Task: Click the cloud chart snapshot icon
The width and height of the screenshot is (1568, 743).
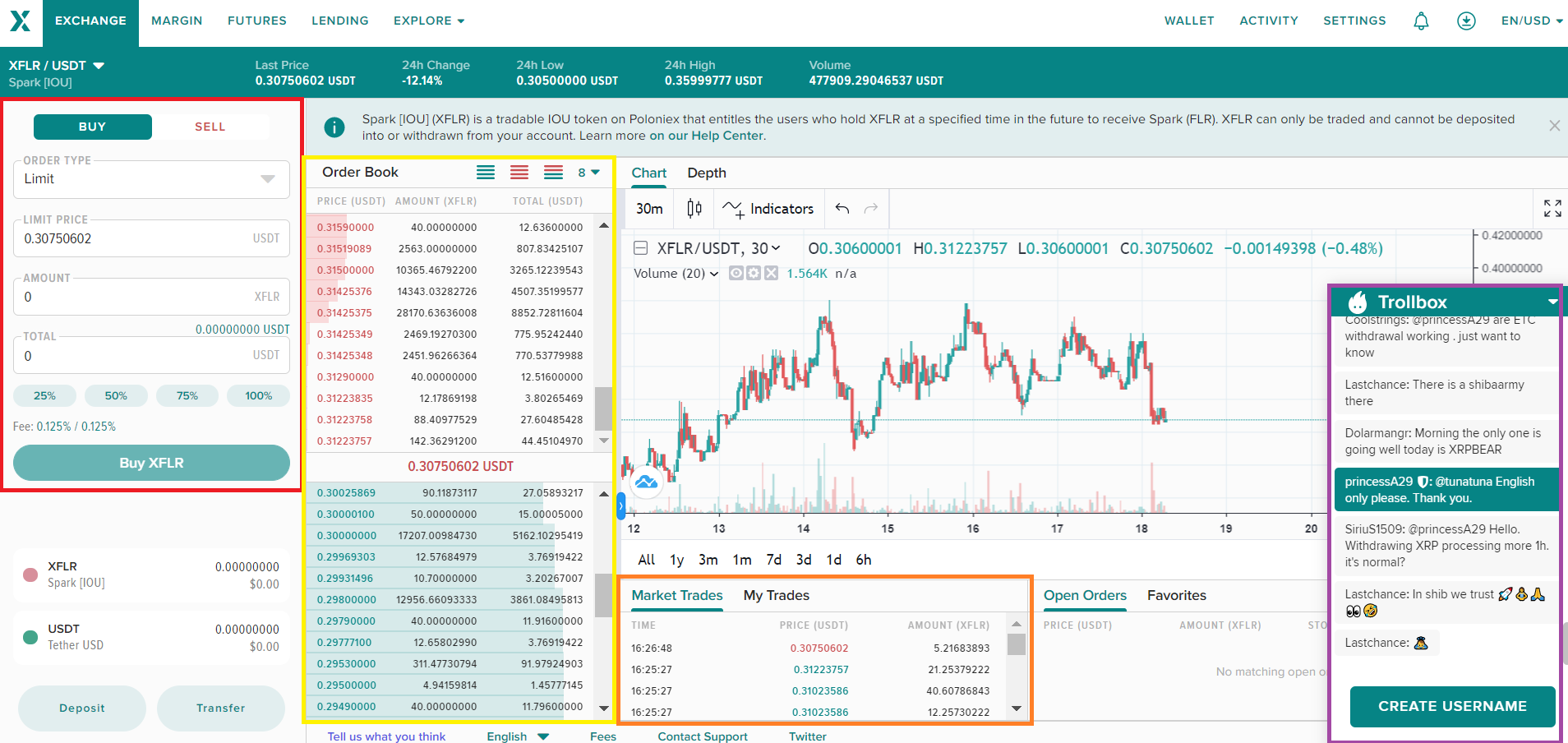Action: (x=647, y=482)
